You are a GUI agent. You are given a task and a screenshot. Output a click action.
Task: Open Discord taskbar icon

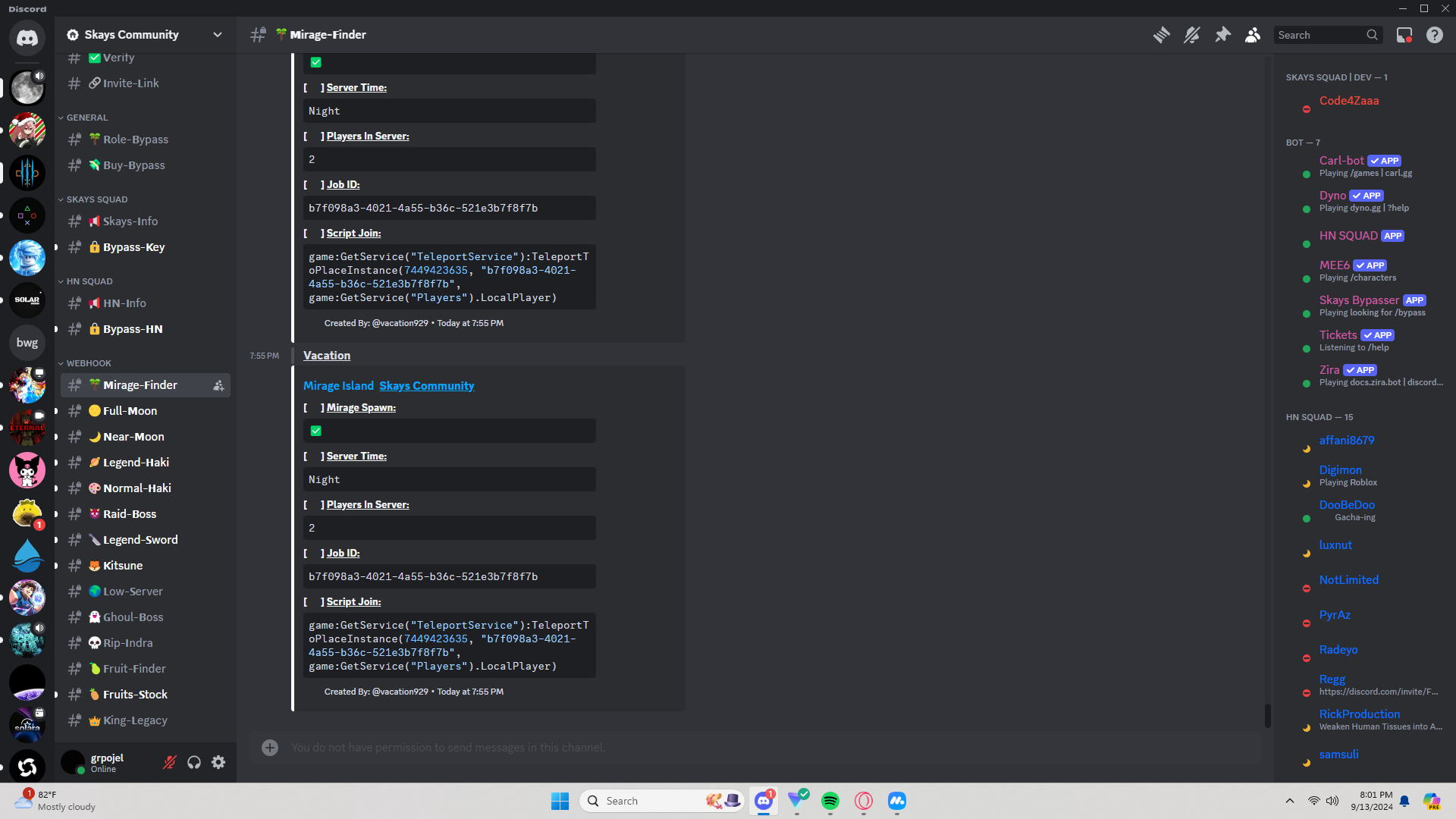click(x=764, y=801)
